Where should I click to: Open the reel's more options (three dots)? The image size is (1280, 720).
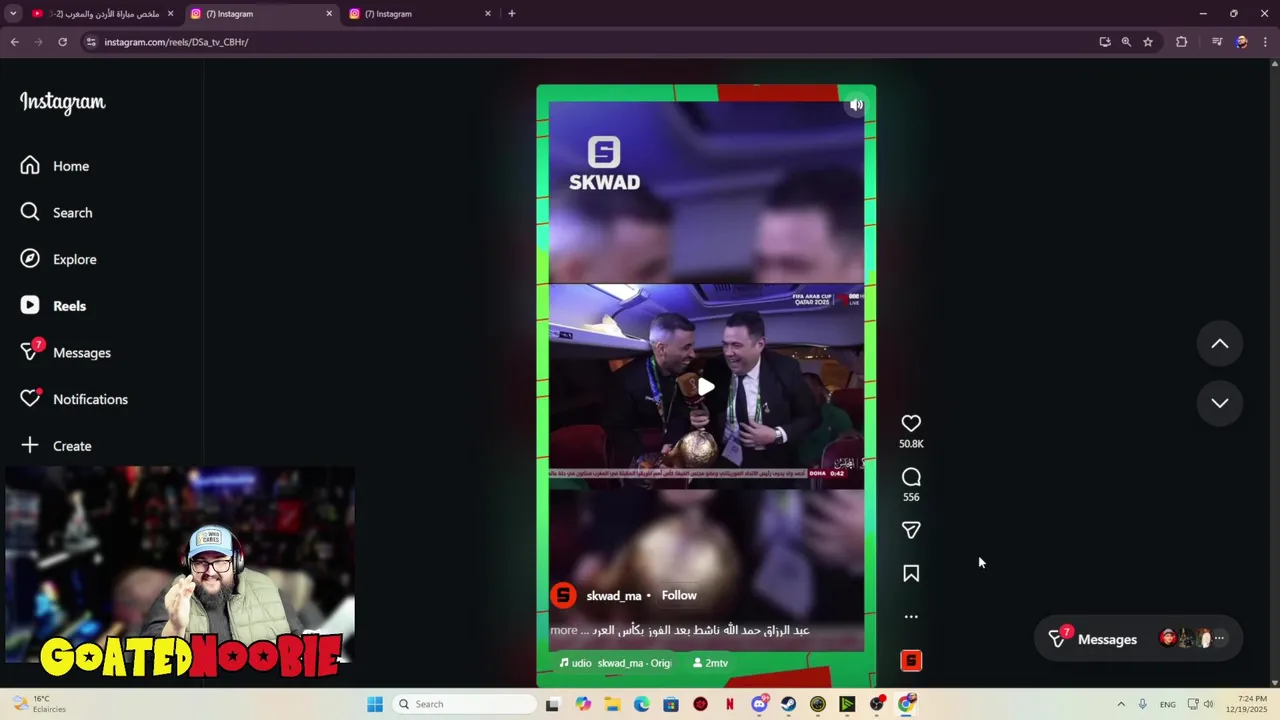point(911,617)
